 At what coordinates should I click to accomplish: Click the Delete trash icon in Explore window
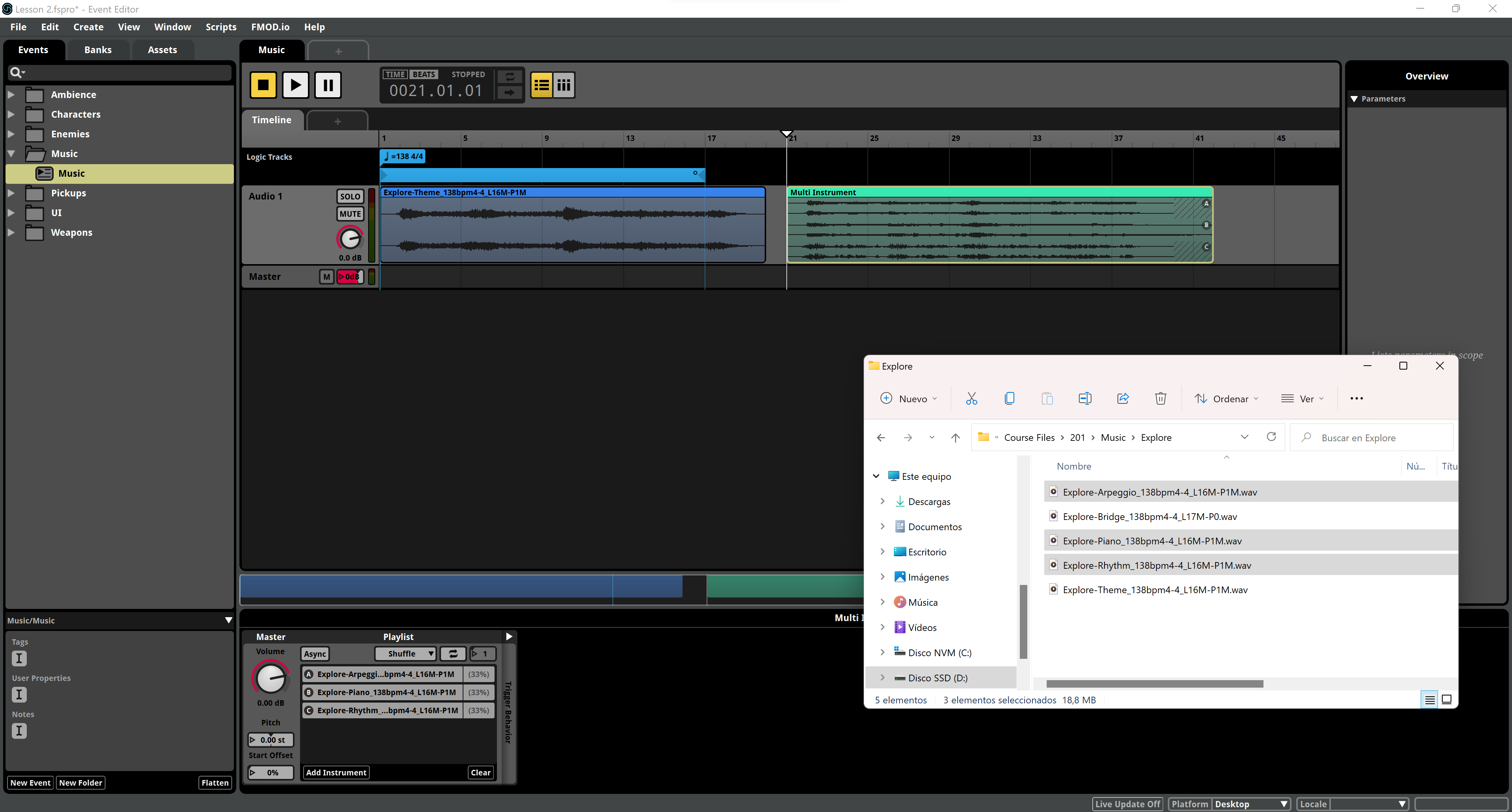click(x=1160, y=398)
